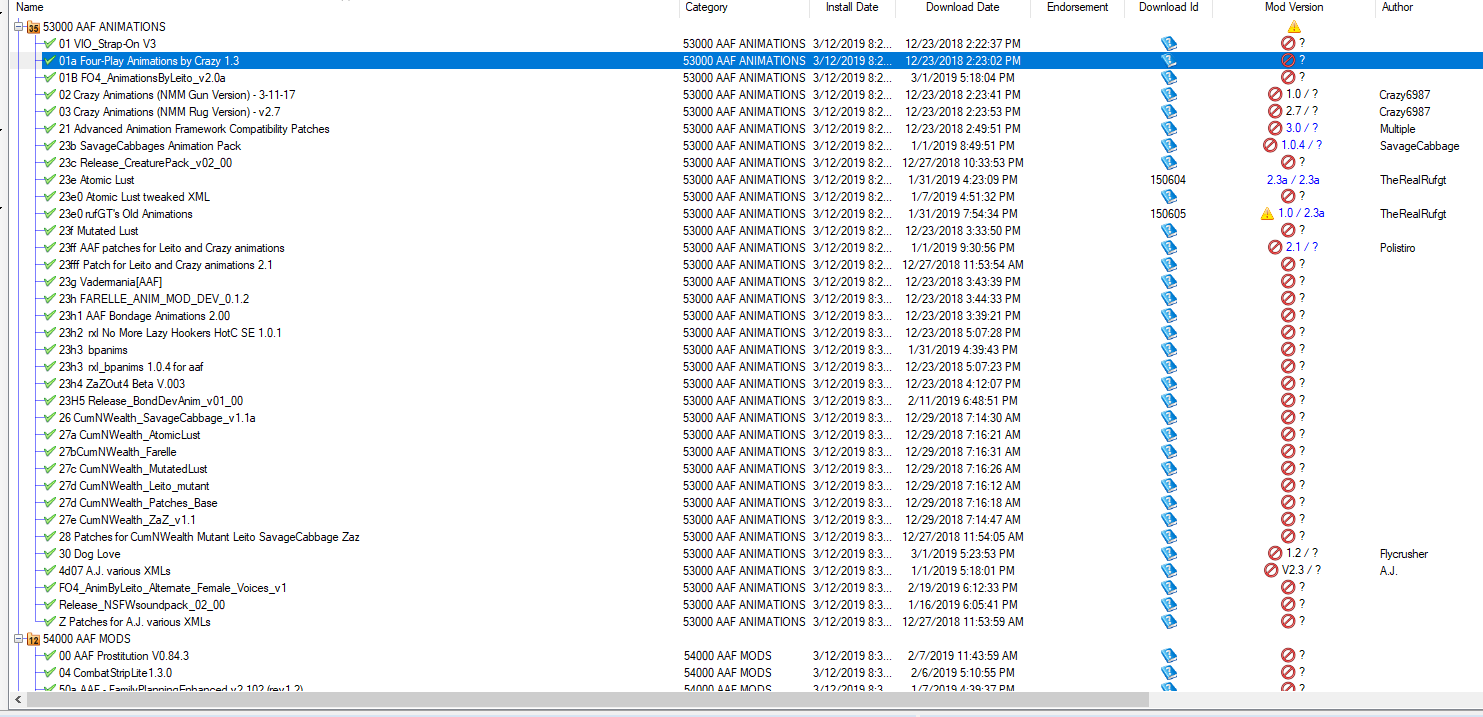Click download date 2/11/2019 6:48:51 PM
Screen dimensions: 1483x717
(963, 401)
